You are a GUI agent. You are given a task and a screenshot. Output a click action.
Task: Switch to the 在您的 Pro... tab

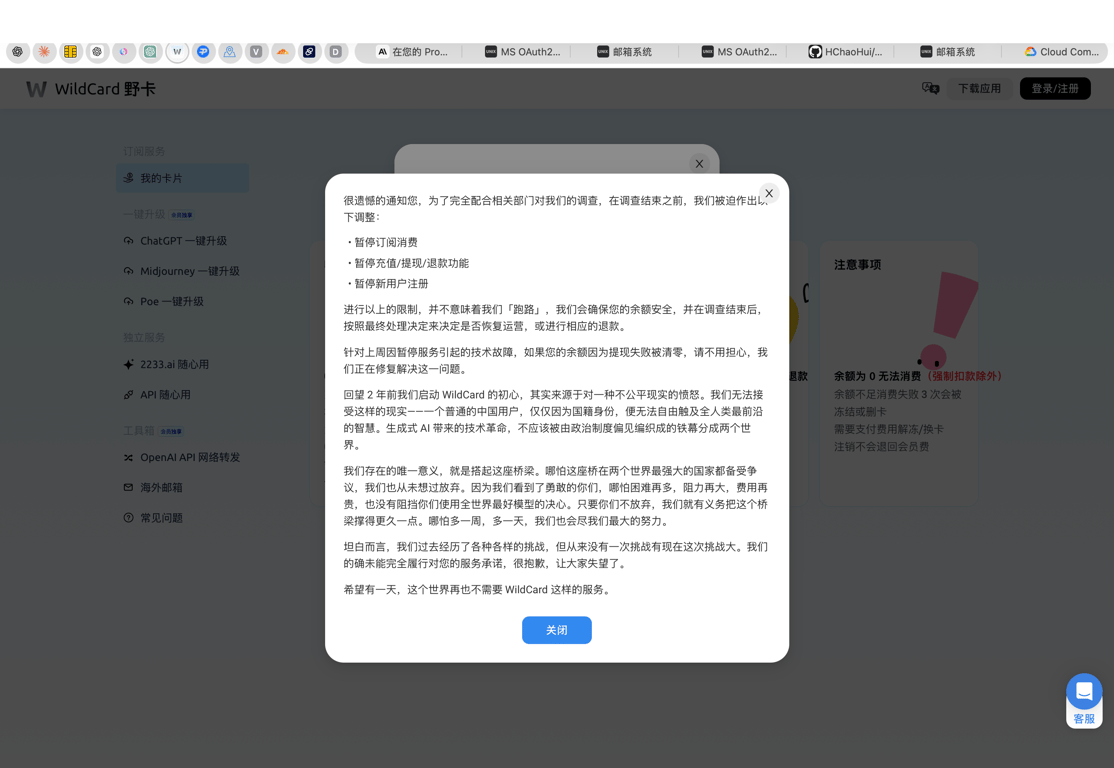point(412,52)
